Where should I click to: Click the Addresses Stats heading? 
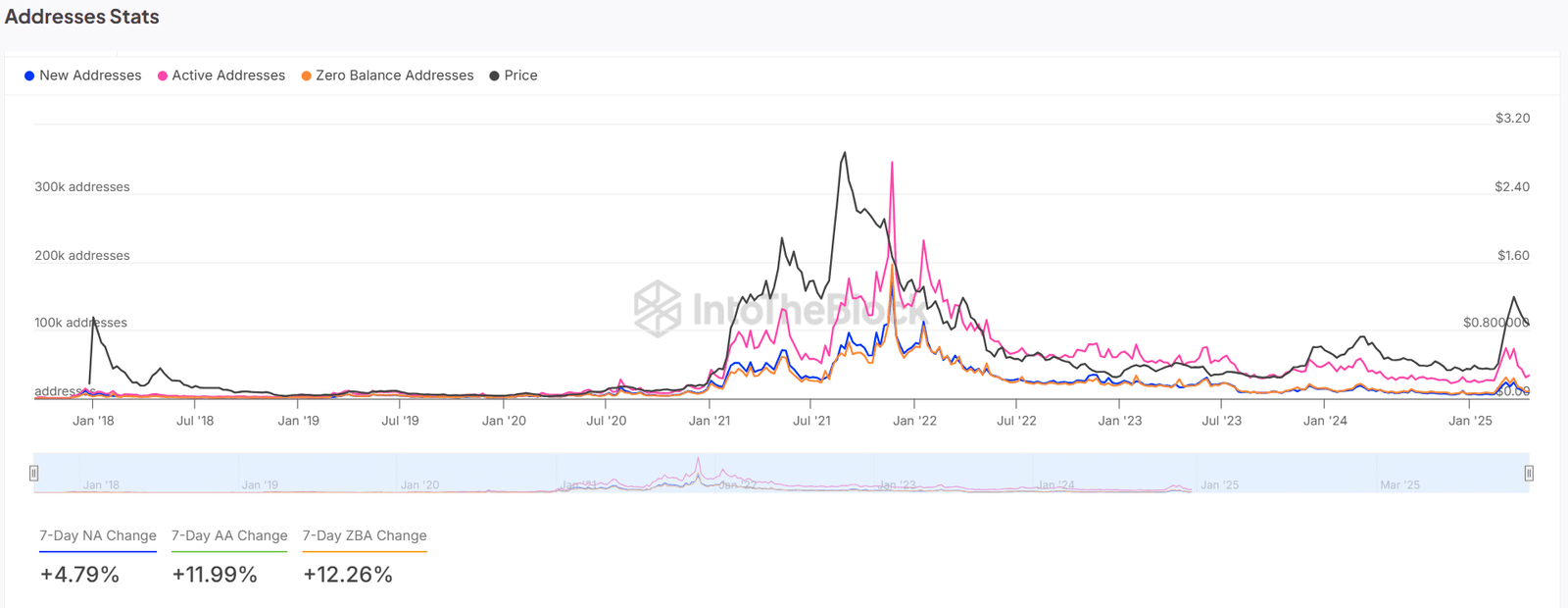tap(82, 17)
